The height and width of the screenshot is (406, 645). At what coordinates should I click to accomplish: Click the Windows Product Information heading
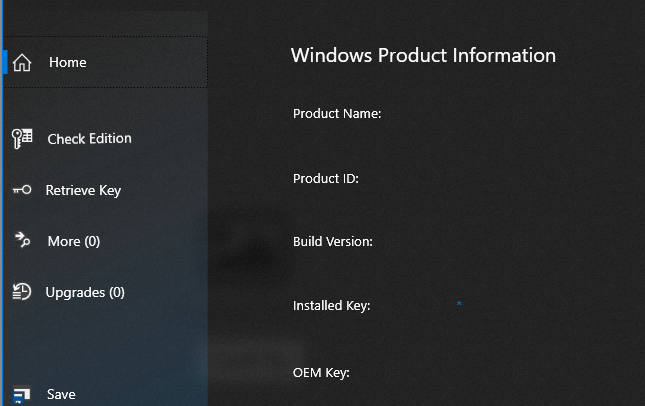pyautogui.click(x=423, y=55)
